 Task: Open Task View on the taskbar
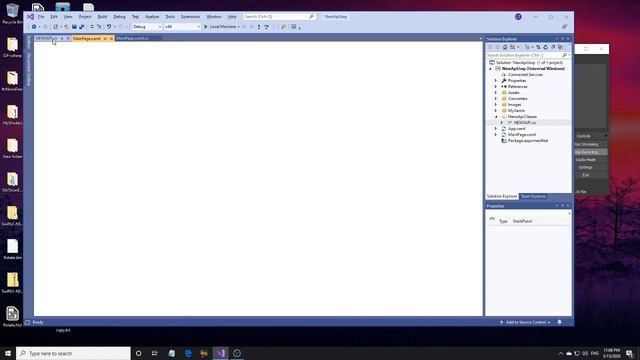155,353
